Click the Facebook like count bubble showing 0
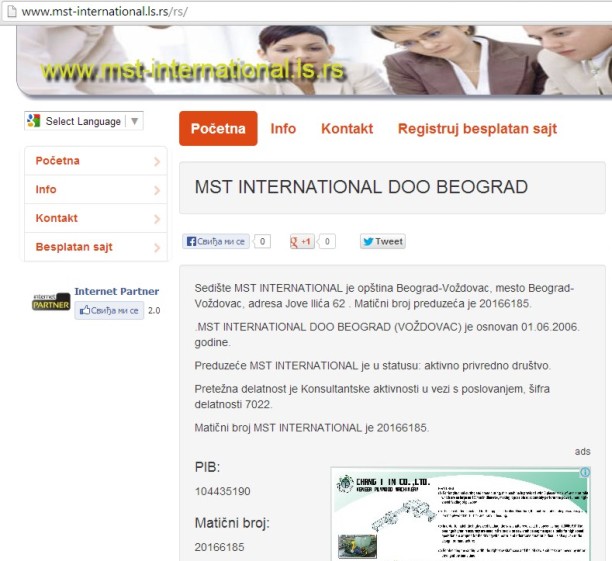612x561 pixels. (262, 241)
